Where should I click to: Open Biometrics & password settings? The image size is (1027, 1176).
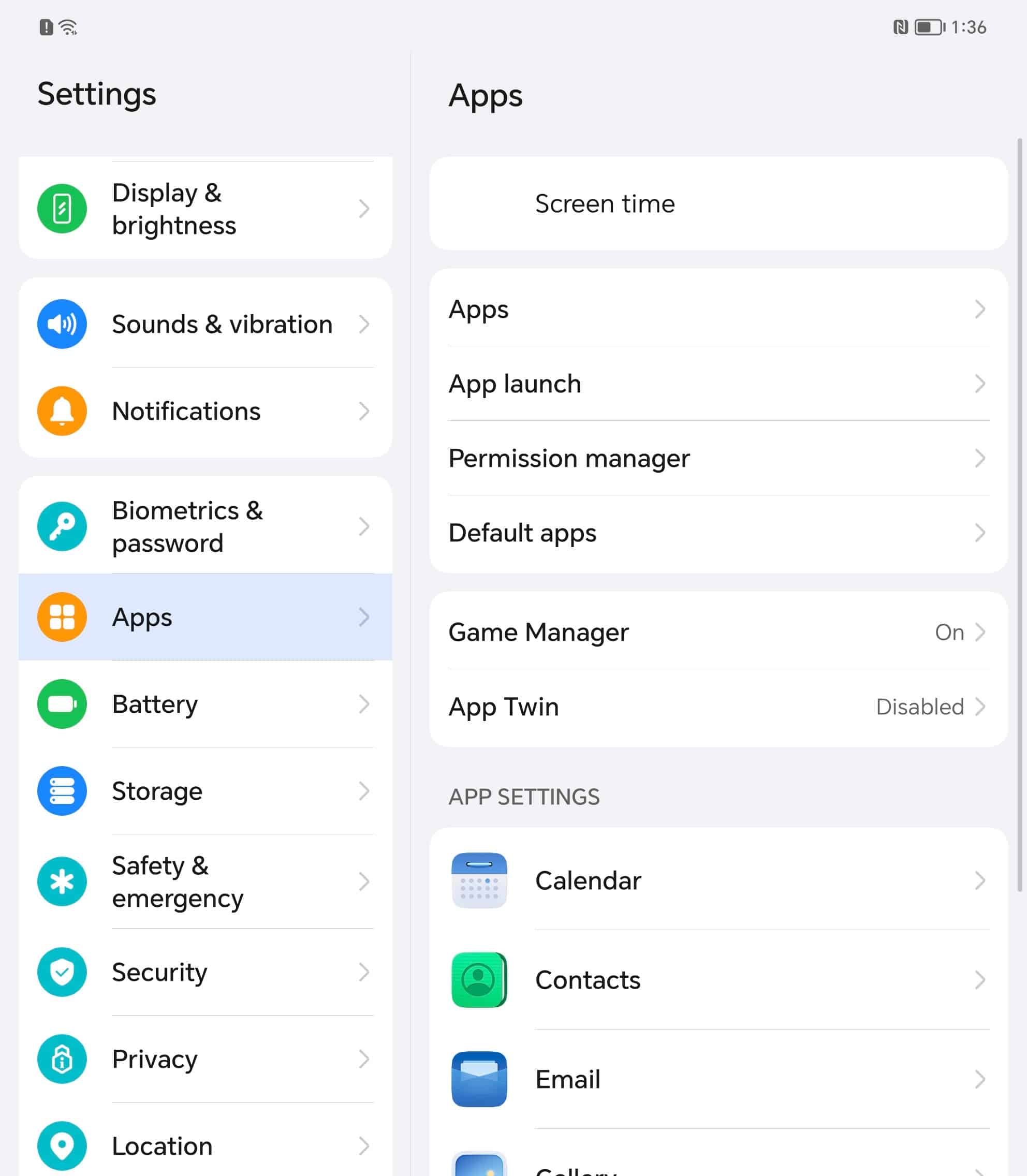click(x=205, y=527)
